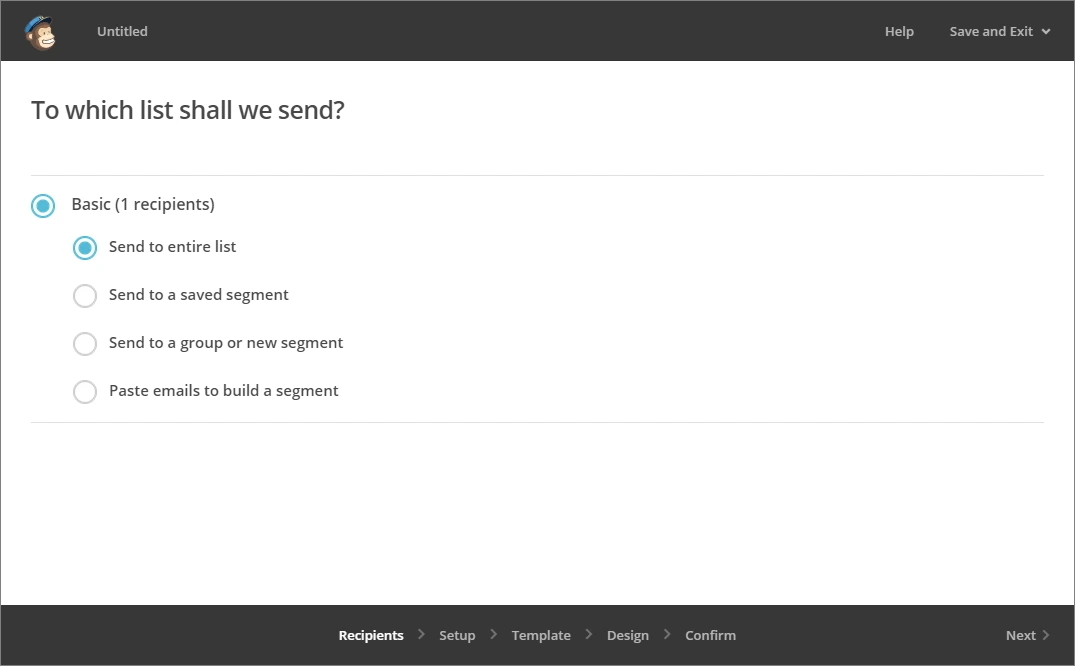Click Next to continue
1075x666 pixels.
click(1020, 635)
